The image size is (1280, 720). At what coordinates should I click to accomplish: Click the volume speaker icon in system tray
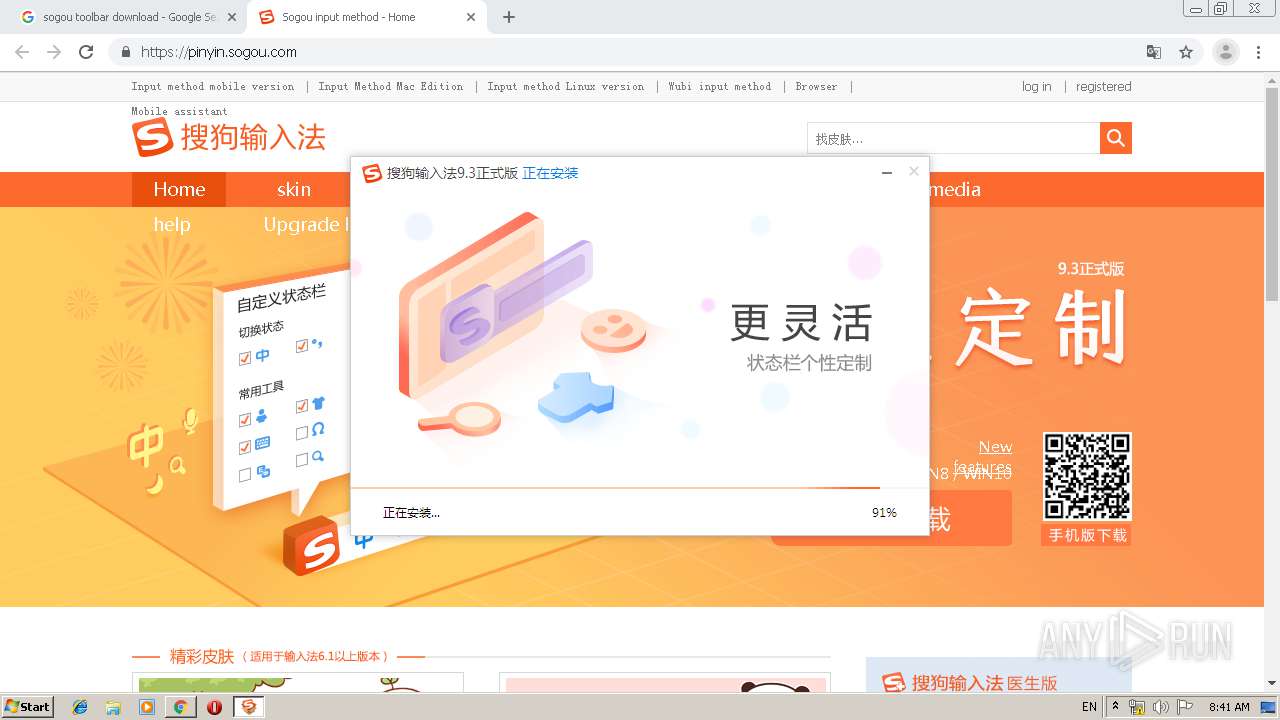[x=1161, y=707]
